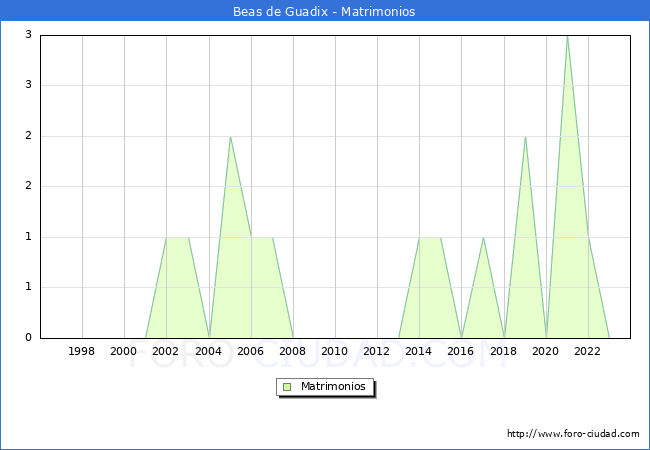Image resolution: width=650 pixels, height=450 pixels.
Task: Click the 2005 peak at value 2
Action: point(230,137)
